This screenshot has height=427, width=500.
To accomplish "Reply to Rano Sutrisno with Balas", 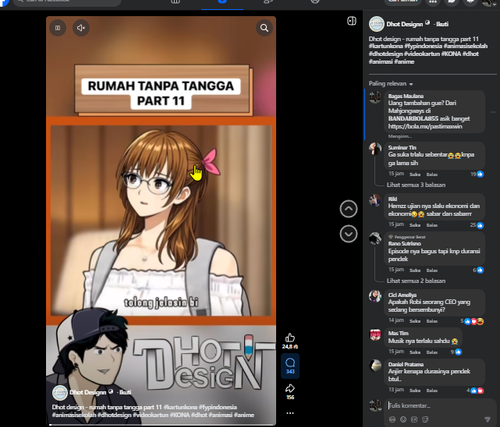I will (x=432, y=270).
